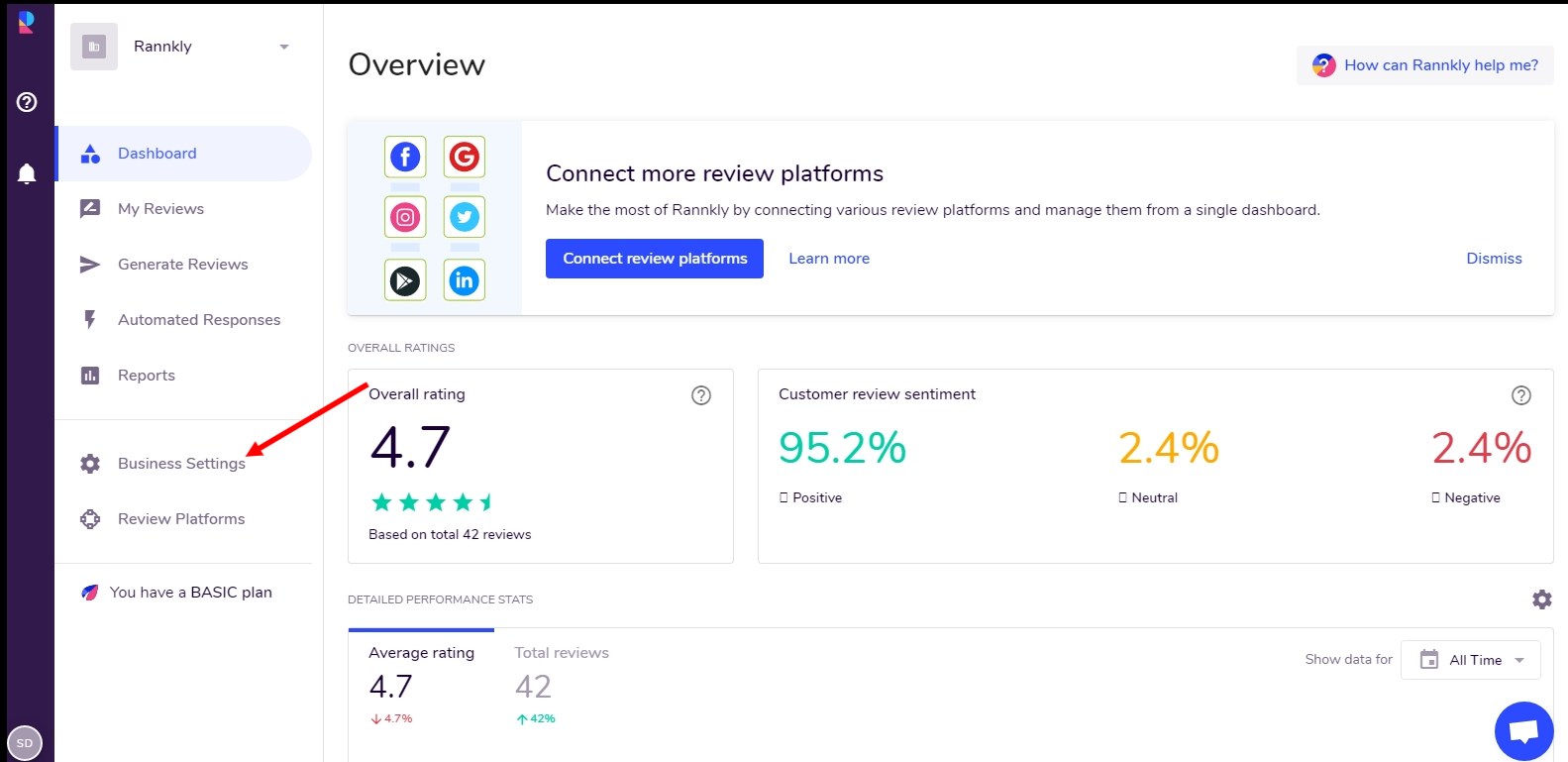The height and width of the screenshot is (762, 1568).
Task: Click the five star rating row
Action: pyautogui.click(x=432, y=502)
